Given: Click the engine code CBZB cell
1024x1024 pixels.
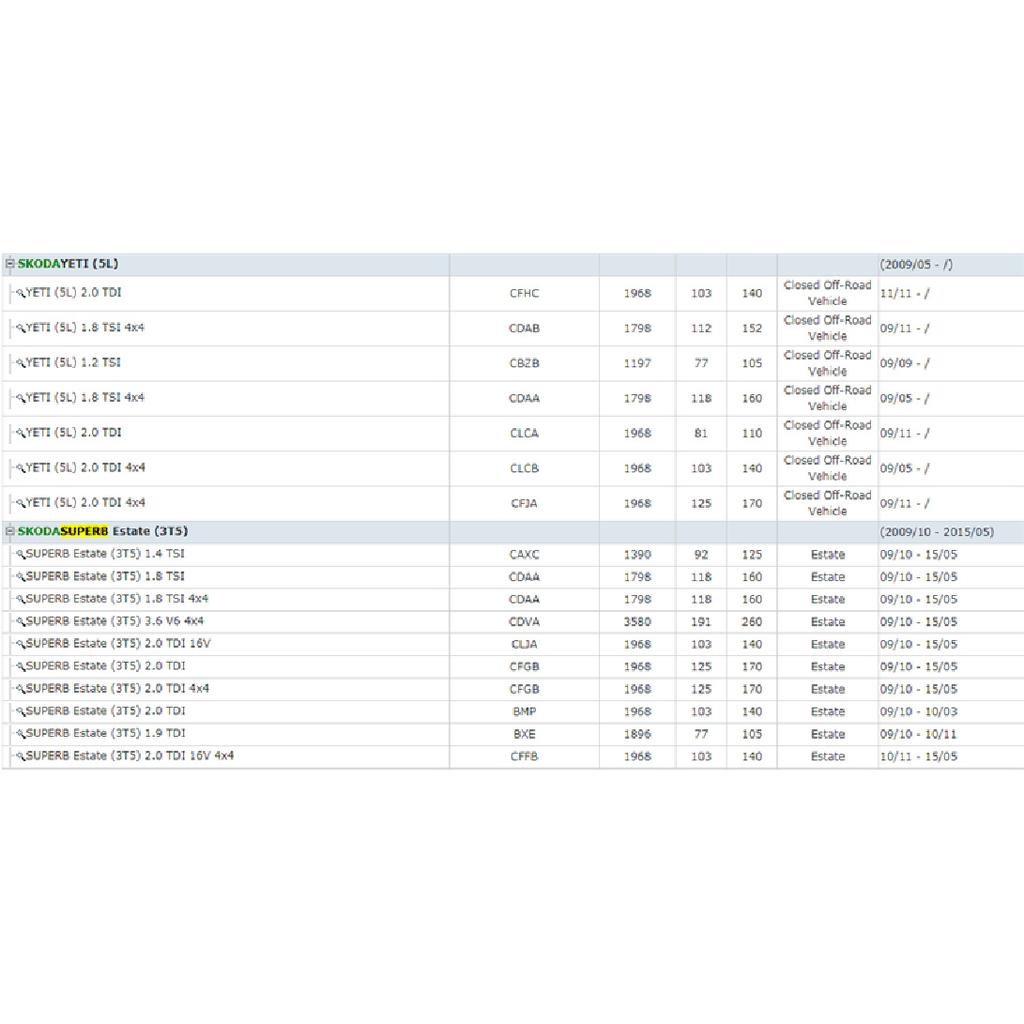Looking at the screenshot, I should [524, 363].
